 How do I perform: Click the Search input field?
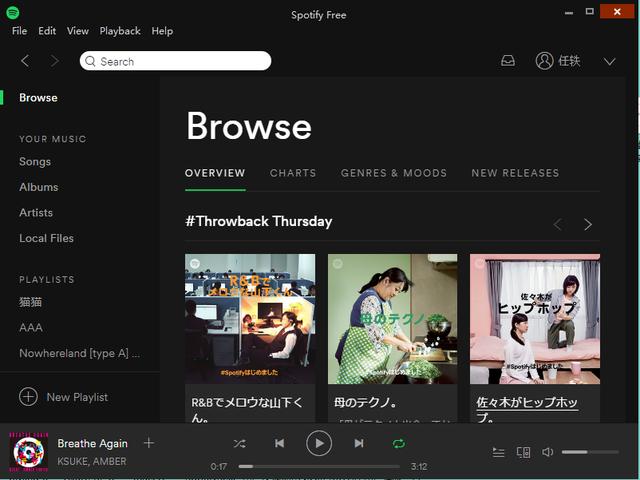click(x=176, y=61)
